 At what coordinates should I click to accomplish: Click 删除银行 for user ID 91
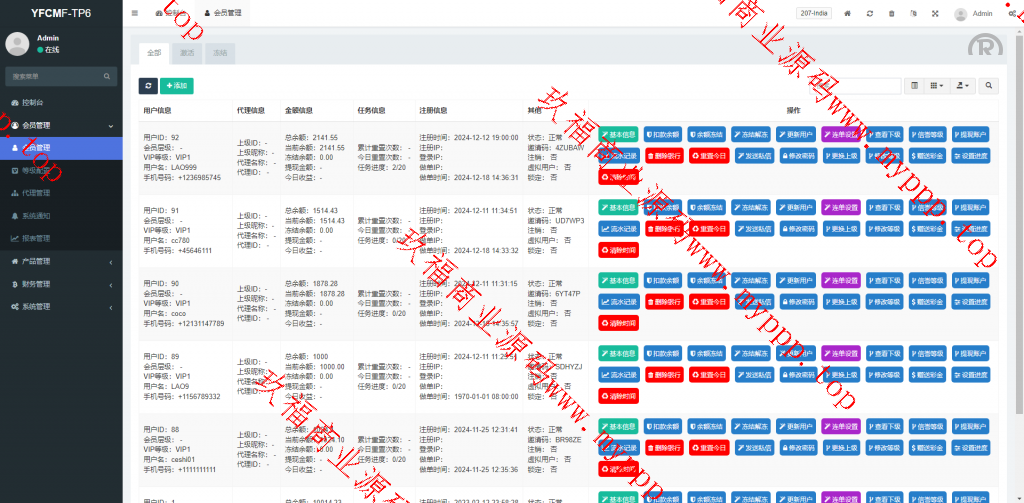pyautogui.click(x=663, y=229)
